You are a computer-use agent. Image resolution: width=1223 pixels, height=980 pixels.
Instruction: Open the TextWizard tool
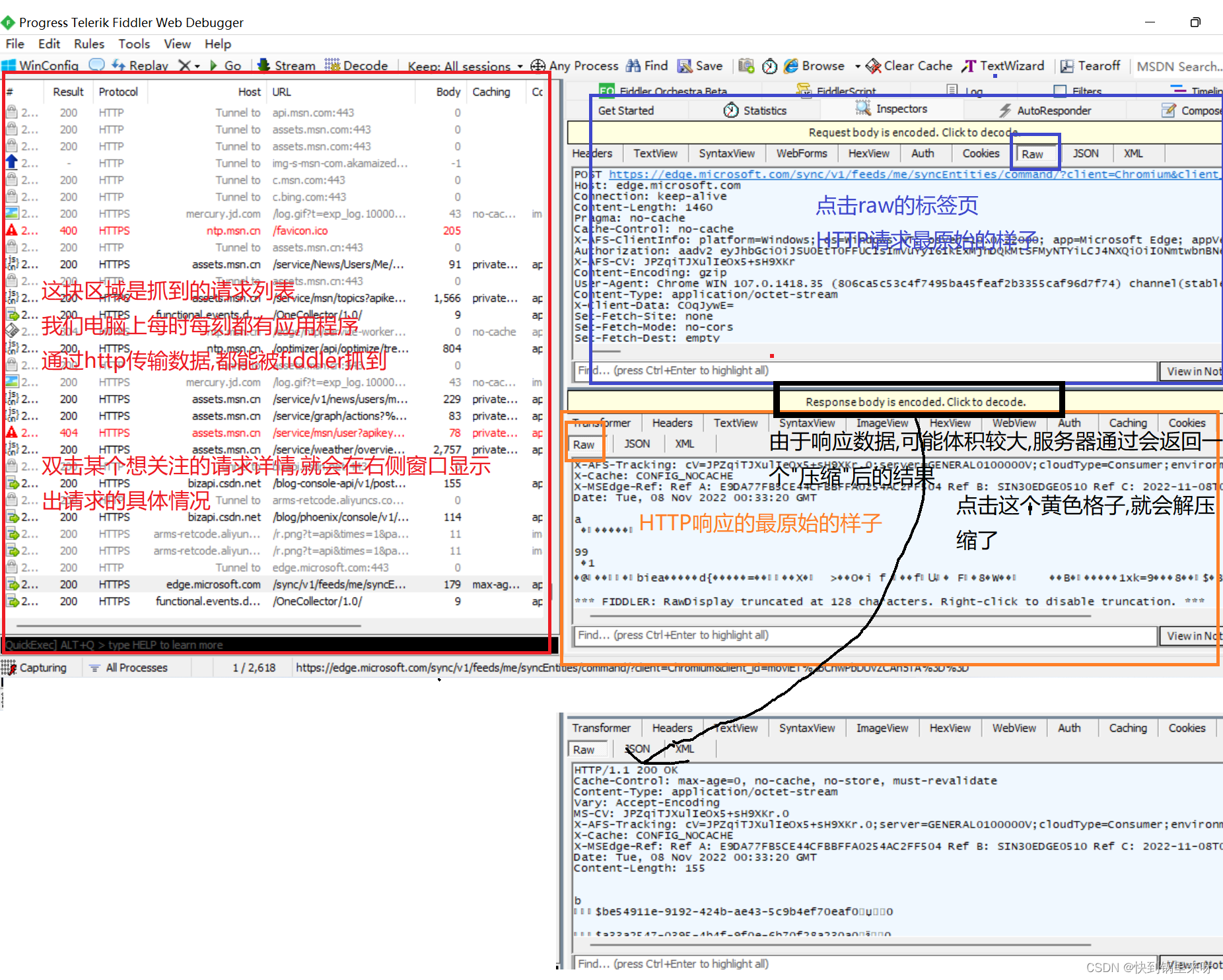pos(1003,65)
